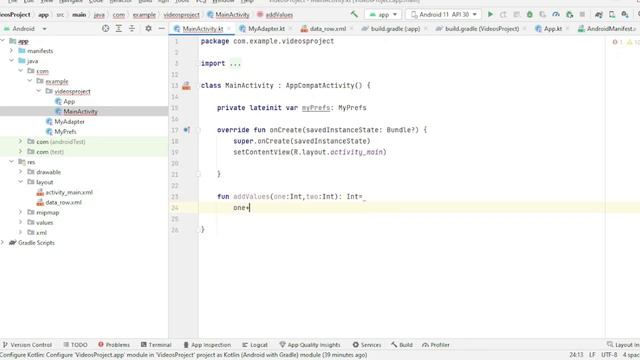
Task: Collapse the java folder
Action: point(11,60)
